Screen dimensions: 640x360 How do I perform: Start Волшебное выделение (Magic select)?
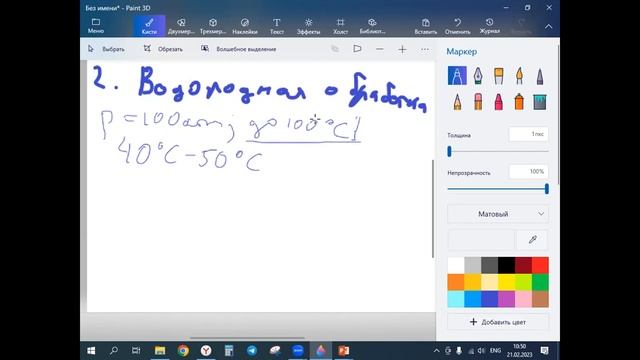click(x=239, y=49)
